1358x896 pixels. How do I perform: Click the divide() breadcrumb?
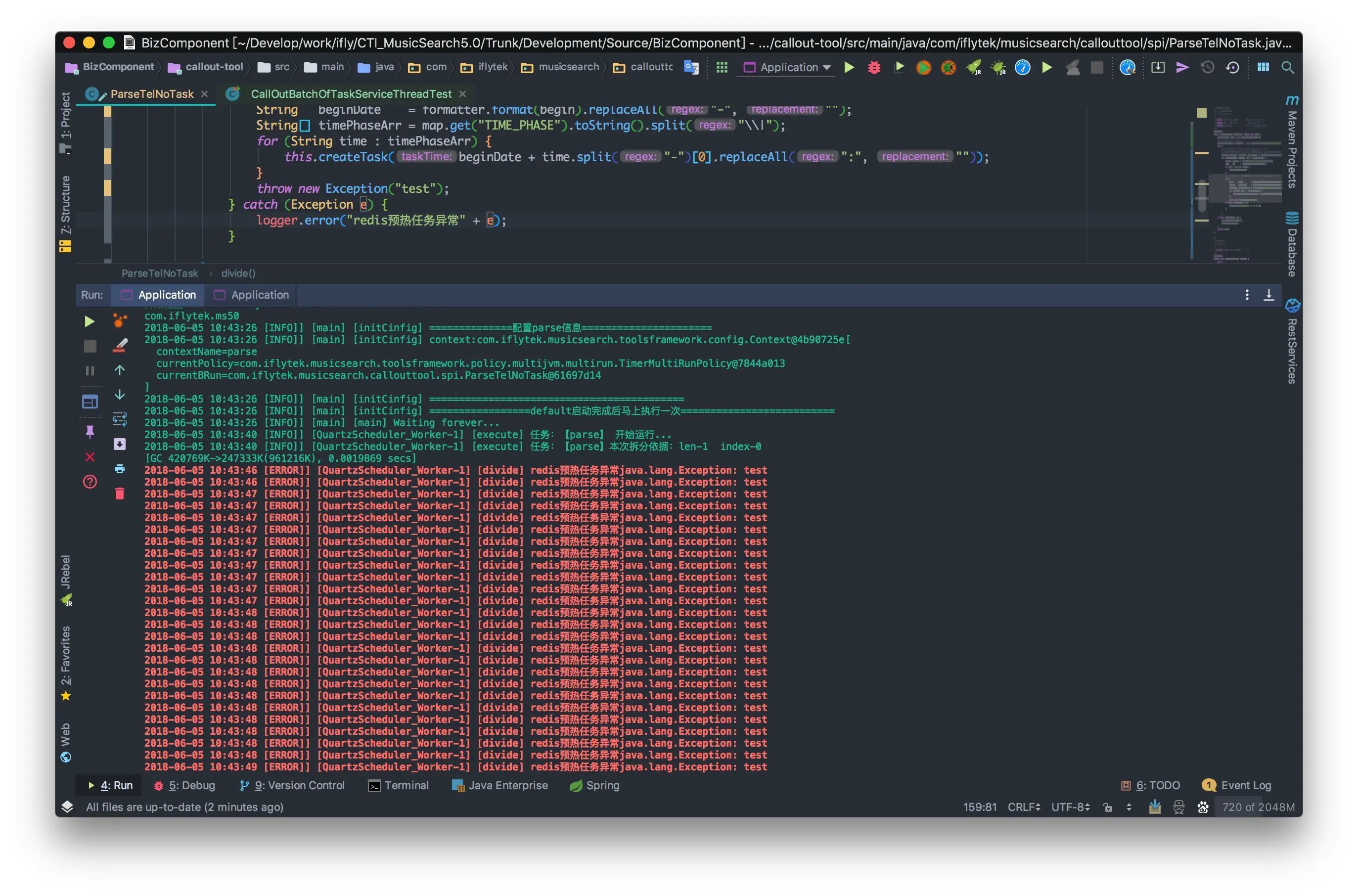pyautogui.click(x=238, y=274)
